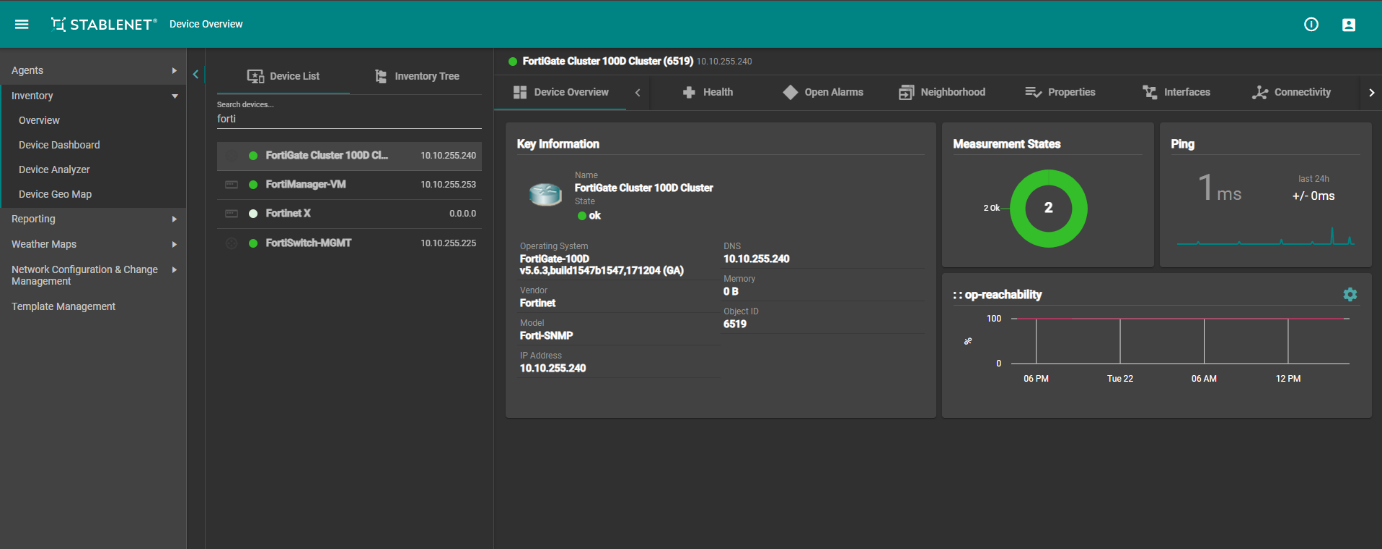Select Fortinet X in device list
1382x549 pixels.
[x=349, y=213]
